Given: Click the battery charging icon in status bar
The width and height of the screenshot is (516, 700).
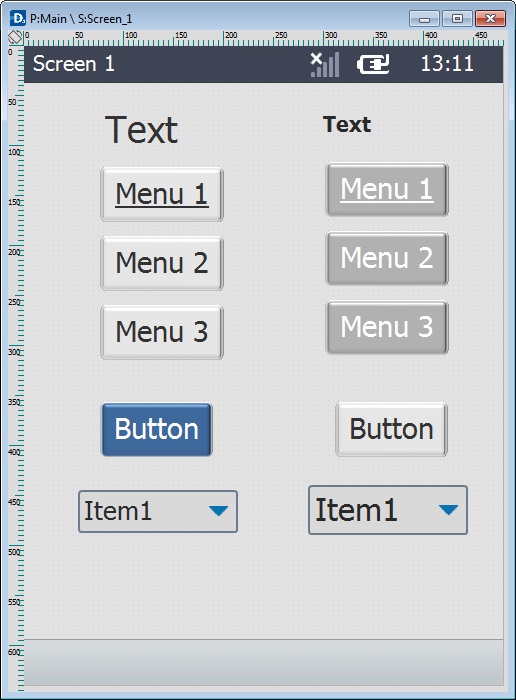Looking at the screenshot, I should point(373,64).
